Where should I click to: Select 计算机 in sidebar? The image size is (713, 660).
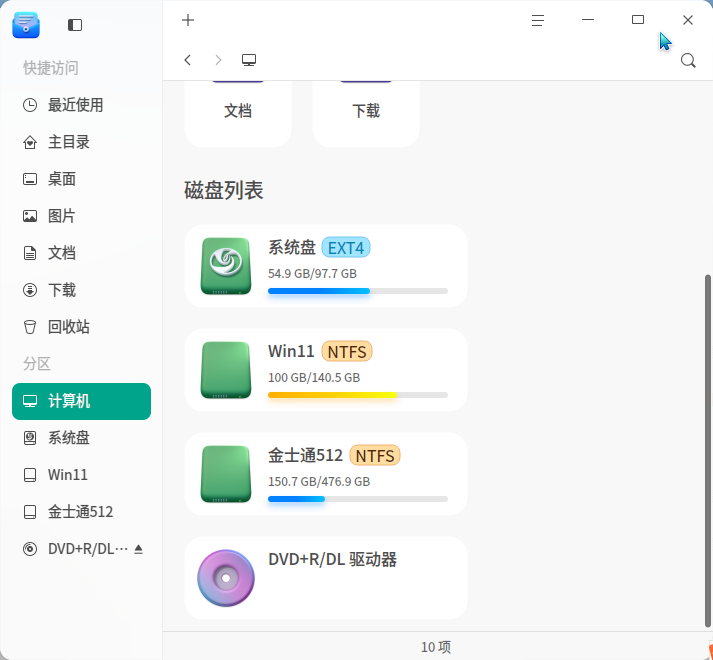(81, 401)
